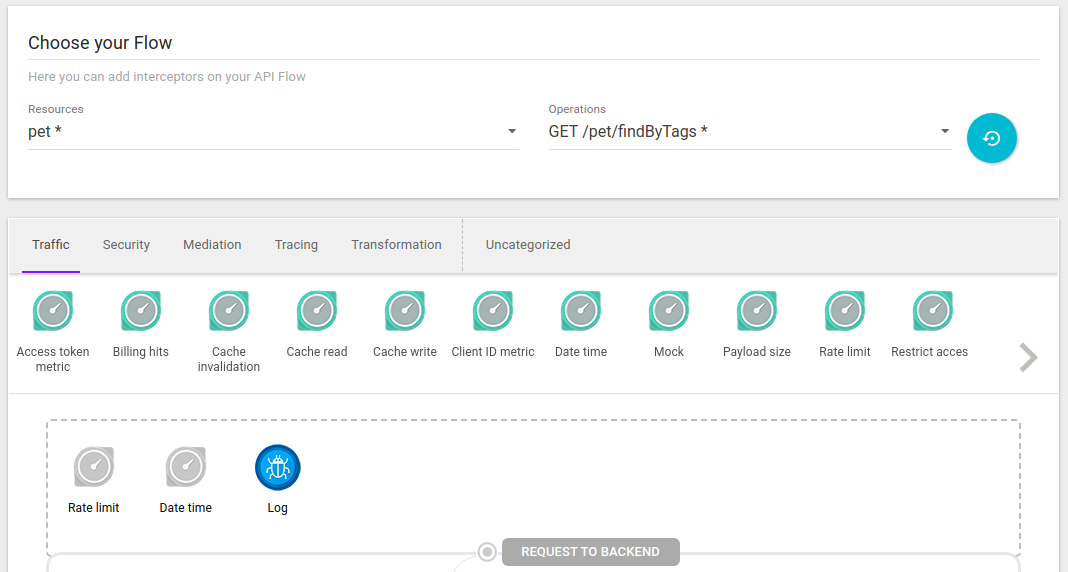Click the Client ID metric interceptor icon
1068x572 pixels.
493,311
